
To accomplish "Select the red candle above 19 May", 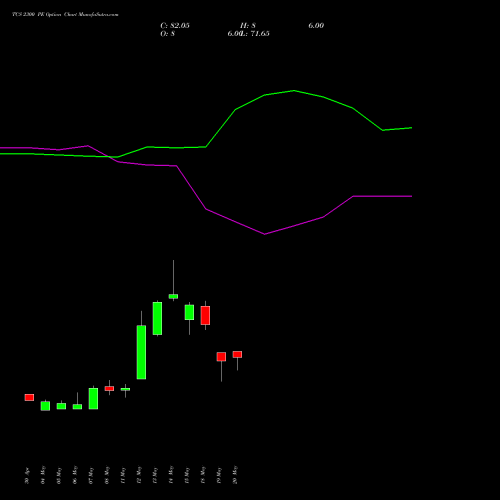I will [x=221, y=357].
